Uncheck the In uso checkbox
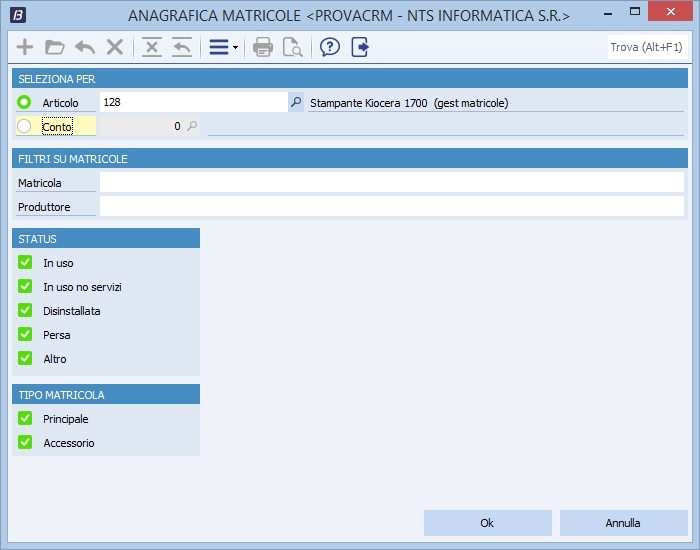 (x=26, y=262)
